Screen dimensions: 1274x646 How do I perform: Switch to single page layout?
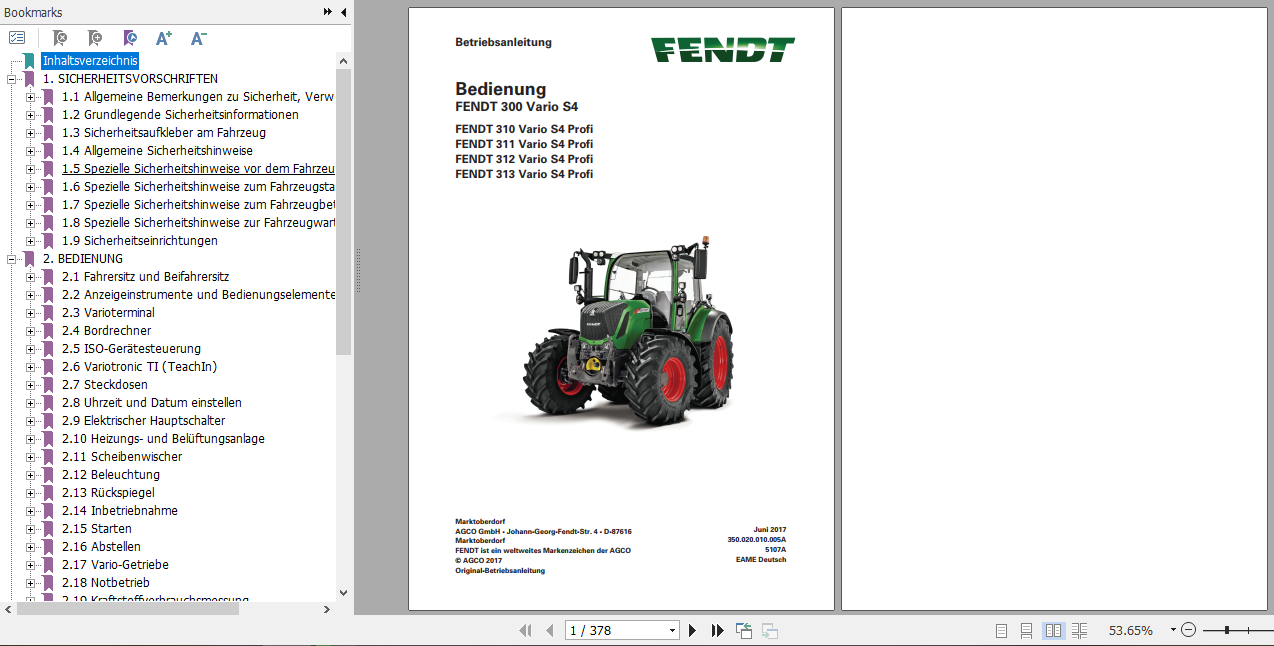tap(1002, 630)
